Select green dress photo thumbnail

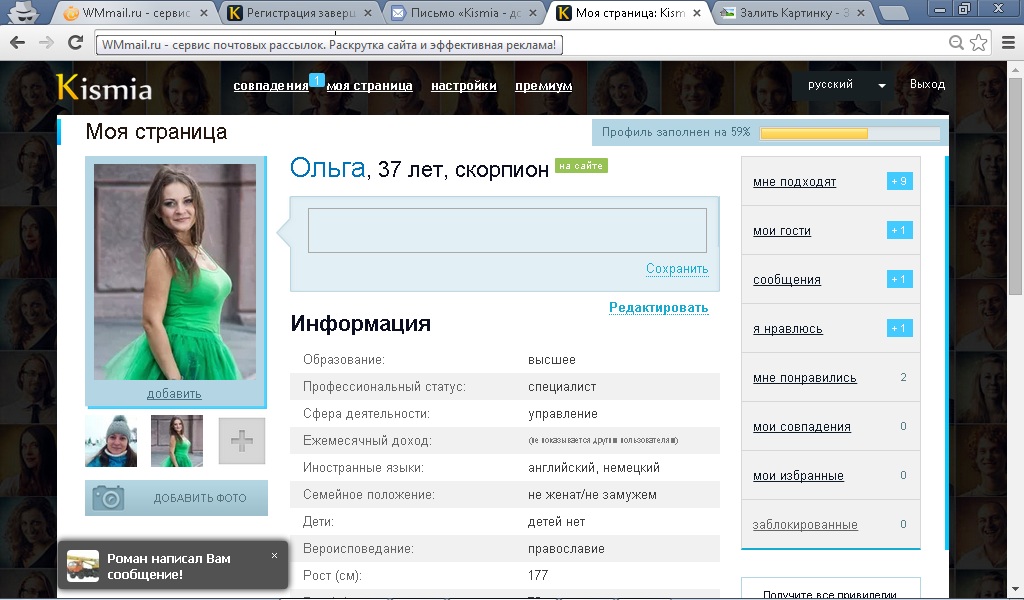(177, 441)
